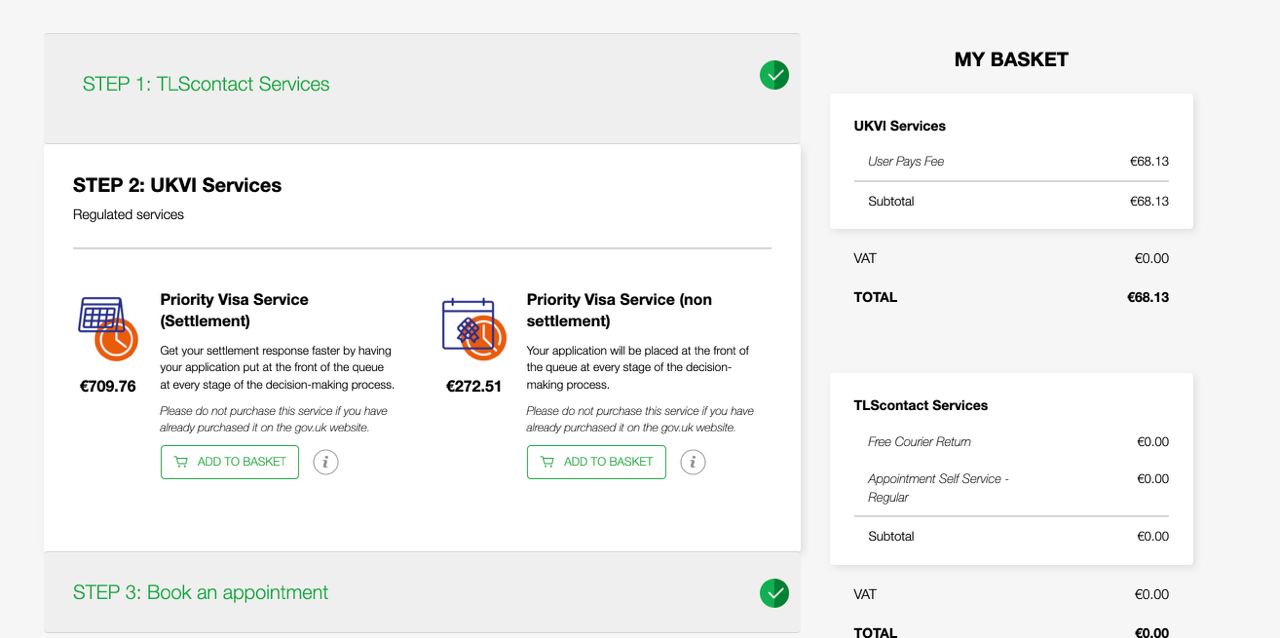
Task: Add Priority Visa Service (Settlement) to basket
Action: coord(230,462)
